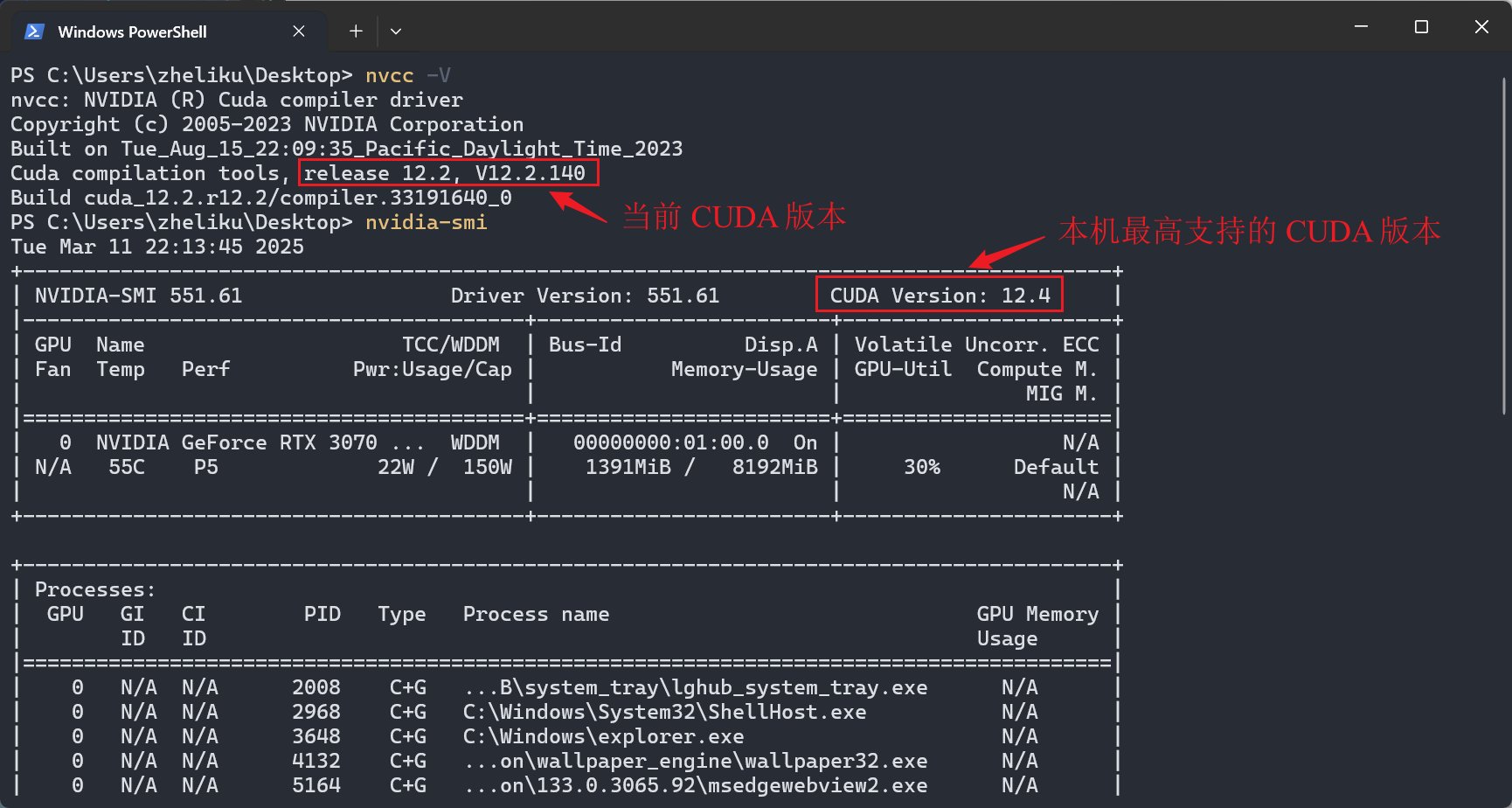Viewport: 1512px width, 808px height.
Task: Click 'Copyright (c) 2005-2023 NVIDIA Corporation' line
Action: (267, 124)
